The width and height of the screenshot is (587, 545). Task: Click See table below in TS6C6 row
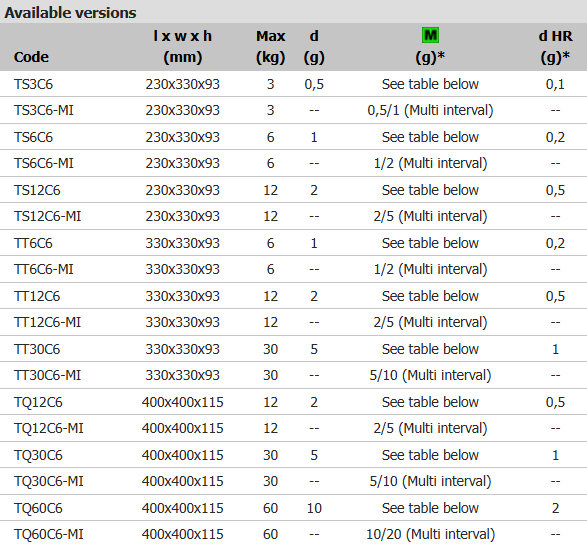point(430,137)
